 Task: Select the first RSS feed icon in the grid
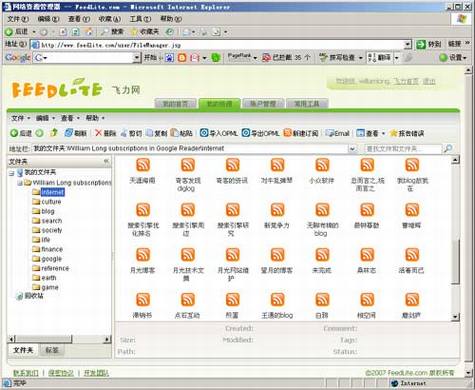[143, 165]
